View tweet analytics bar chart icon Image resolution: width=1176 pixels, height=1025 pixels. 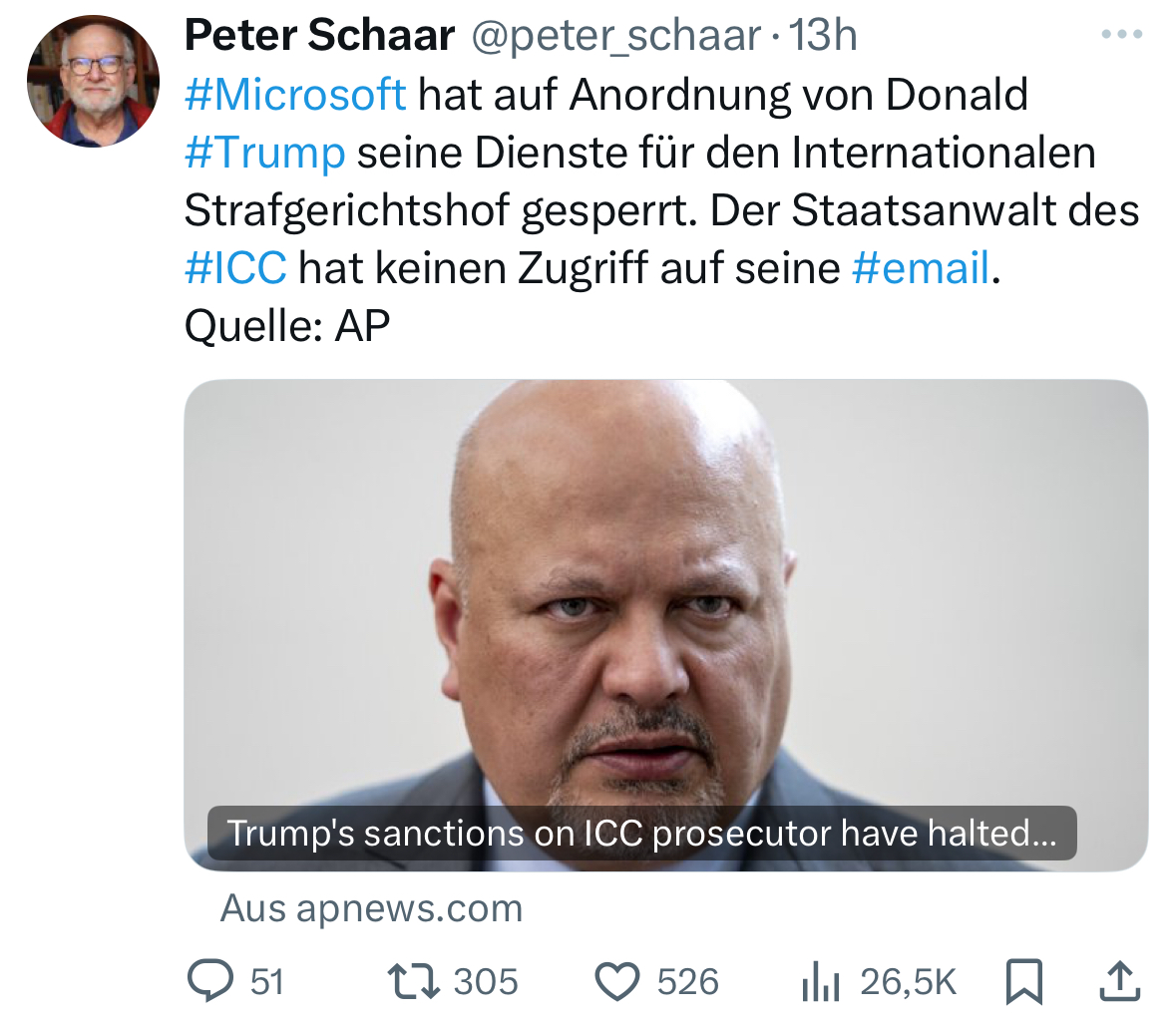pyautogui.click(x=821, y=983)
